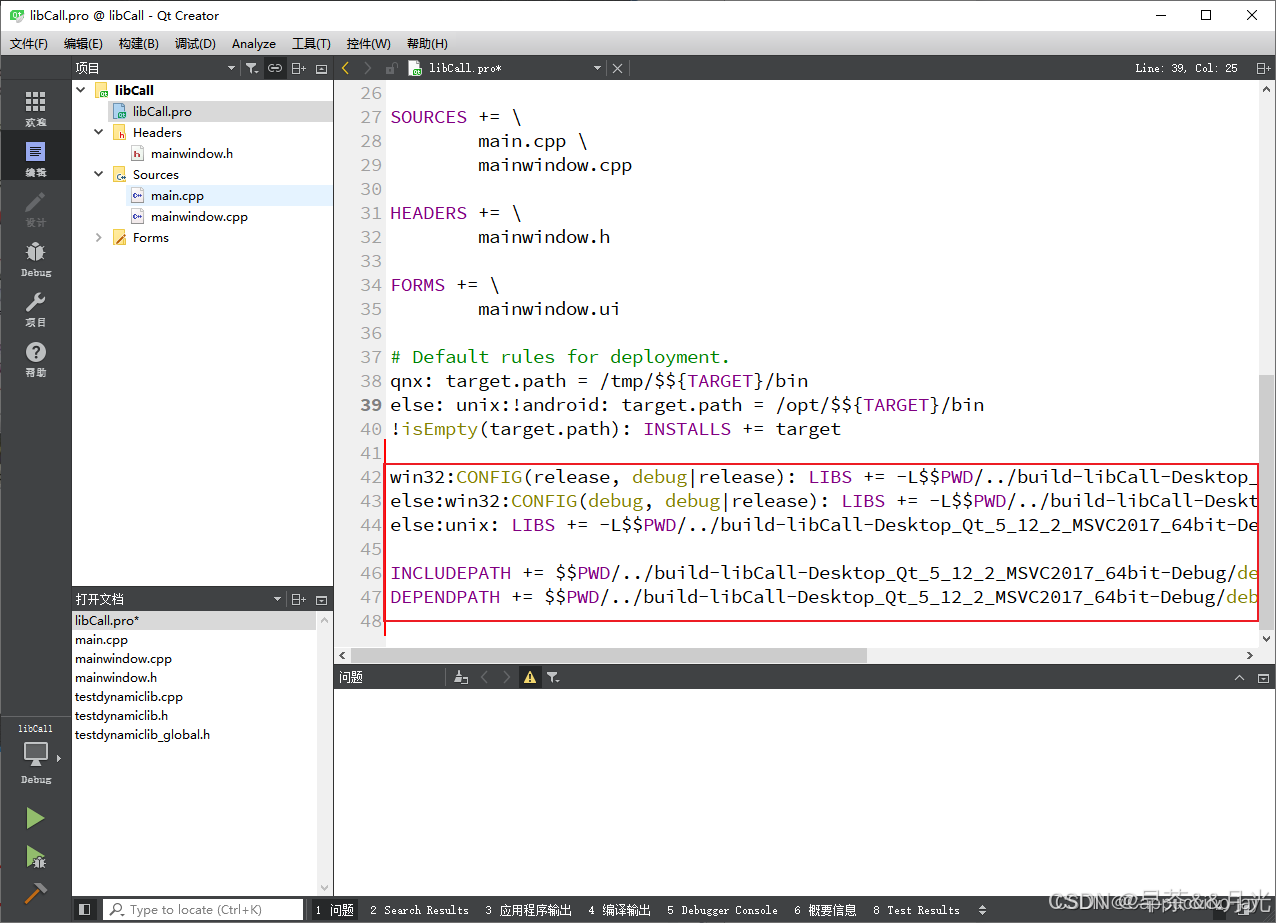This screenshot has height=923, width=1276.
Task: Collapse the Headers folder
Action: [x=98, y=132]
